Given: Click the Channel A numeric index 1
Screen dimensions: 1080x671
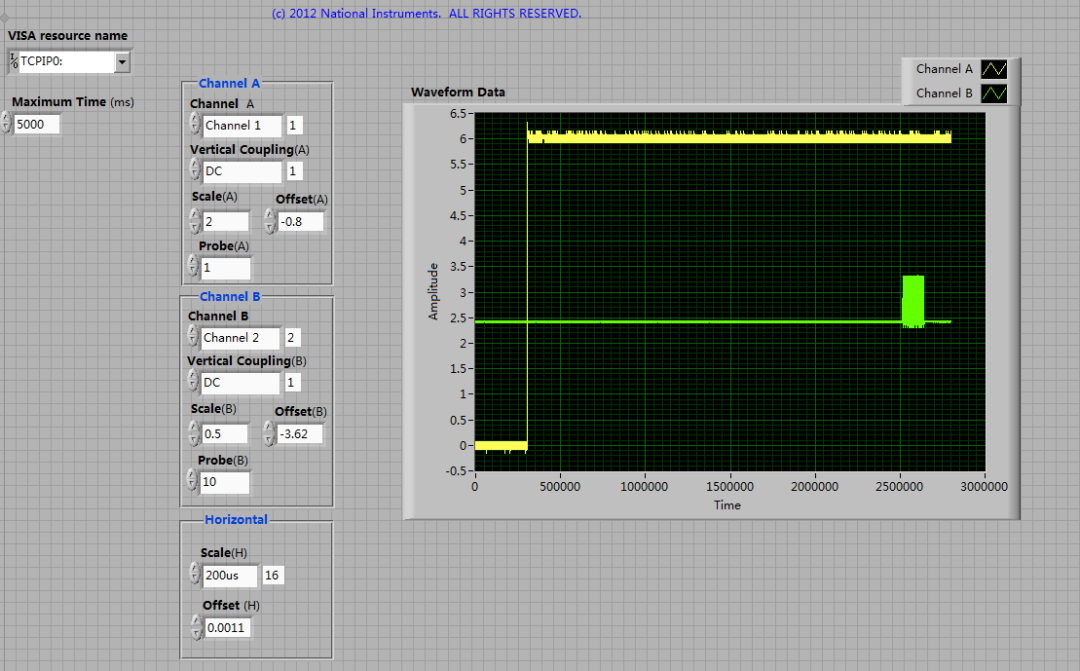Looking at the screenshot, I should 294,125.
